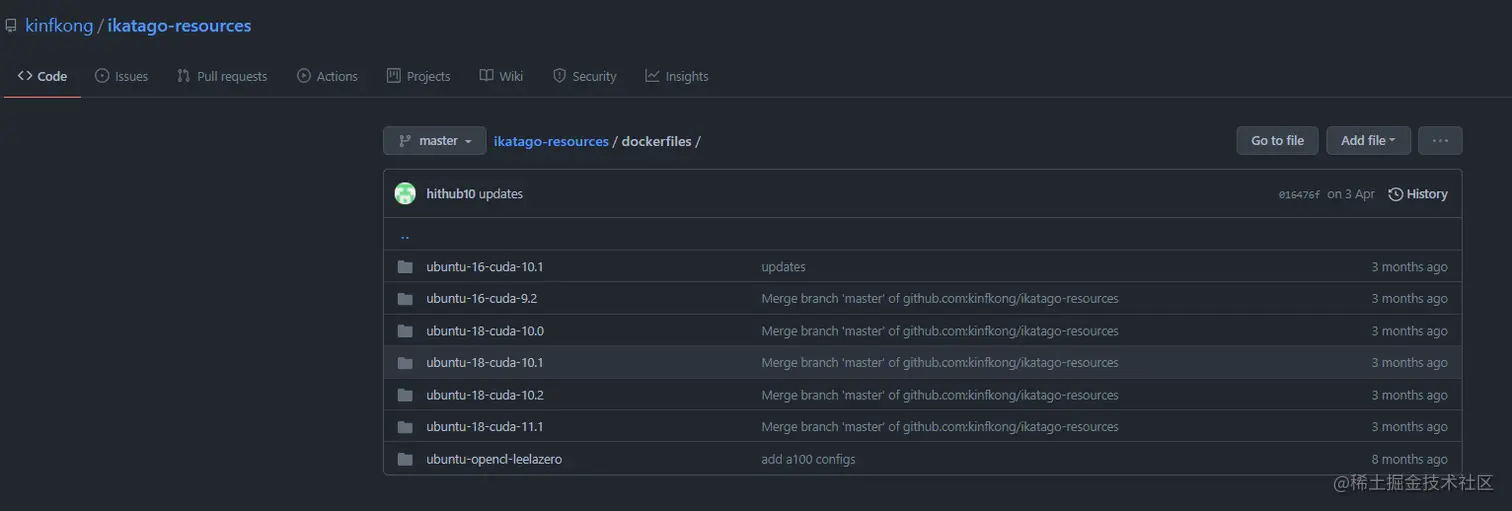The width and height of the screenshot is (1512, 511).
Task: Expand the master branch dropdown
Action: point(435,141)
